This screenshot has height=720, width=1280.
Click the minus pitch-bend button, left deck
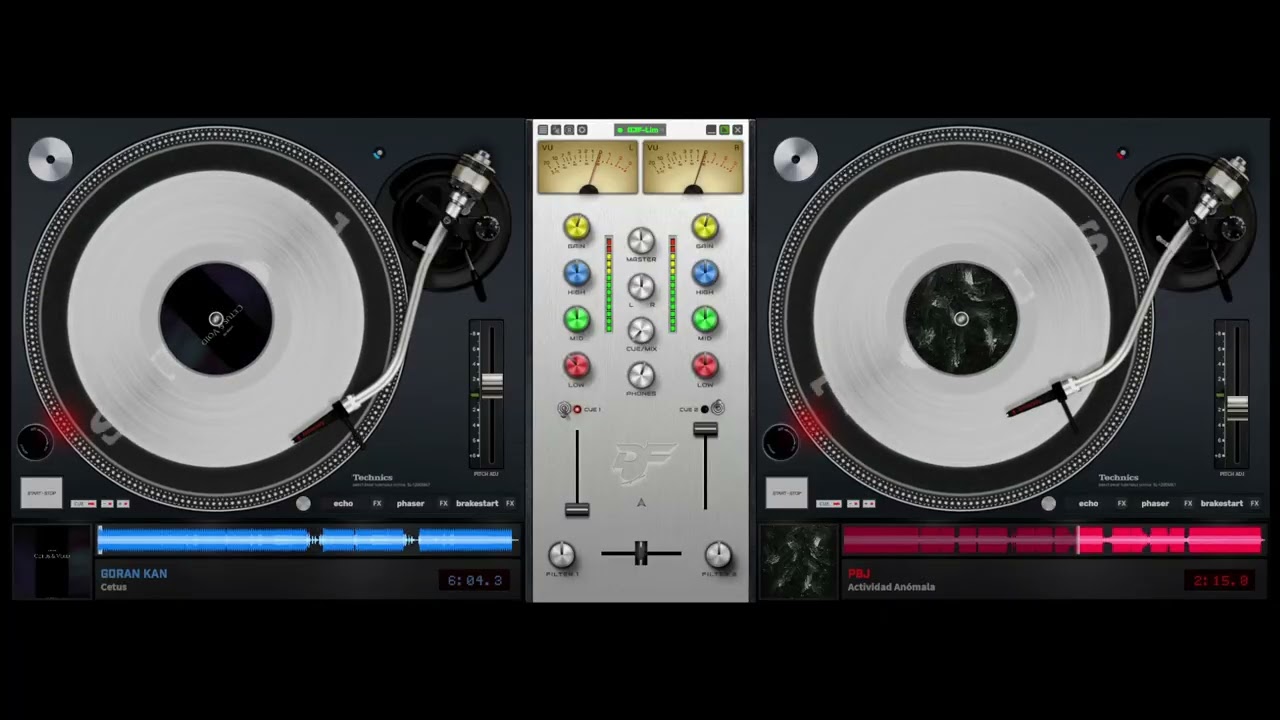click(x=107, y=504)
